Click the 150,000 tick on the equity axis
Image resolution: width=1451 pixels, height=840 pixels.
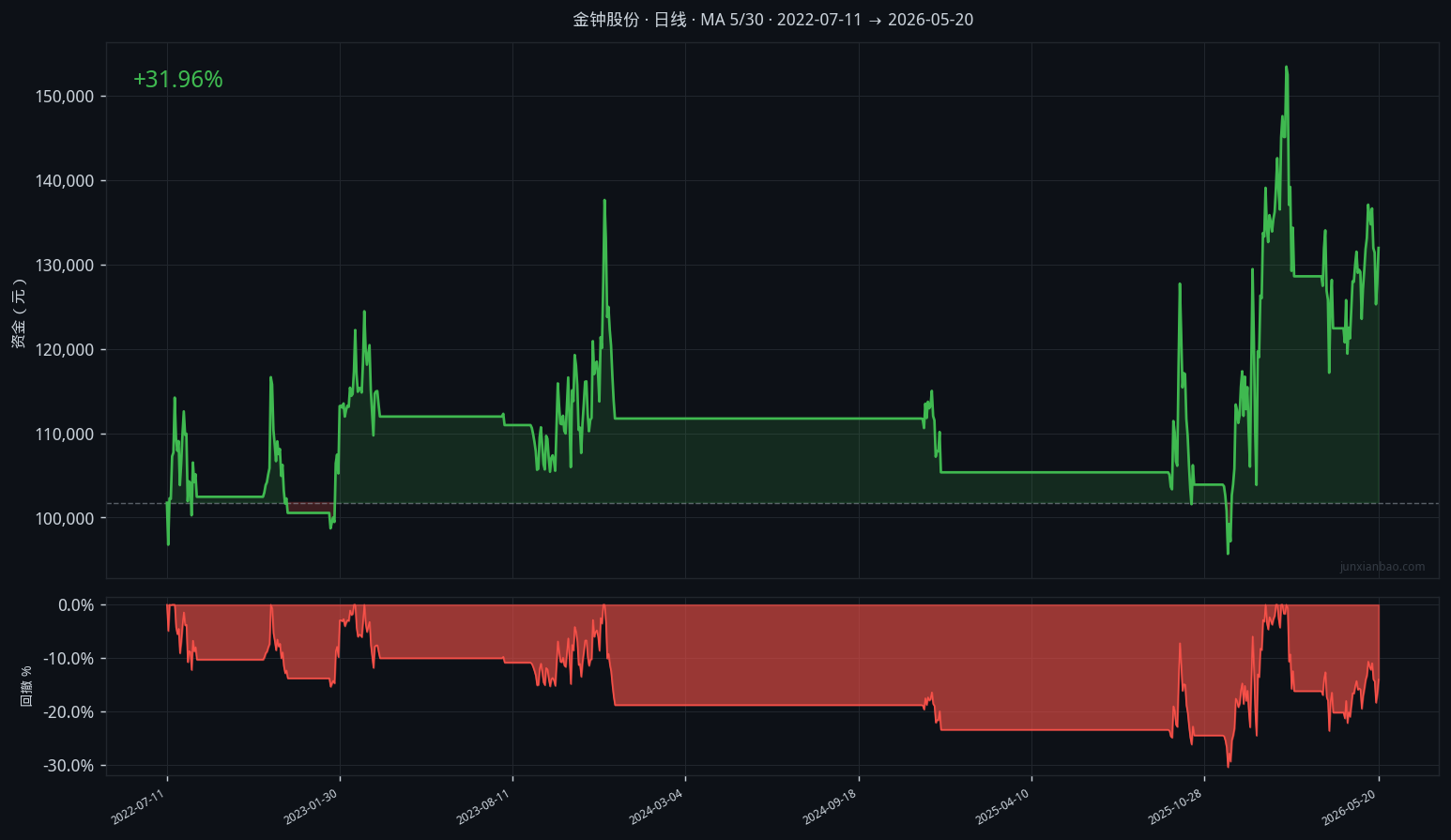click(x=65, y=97)
